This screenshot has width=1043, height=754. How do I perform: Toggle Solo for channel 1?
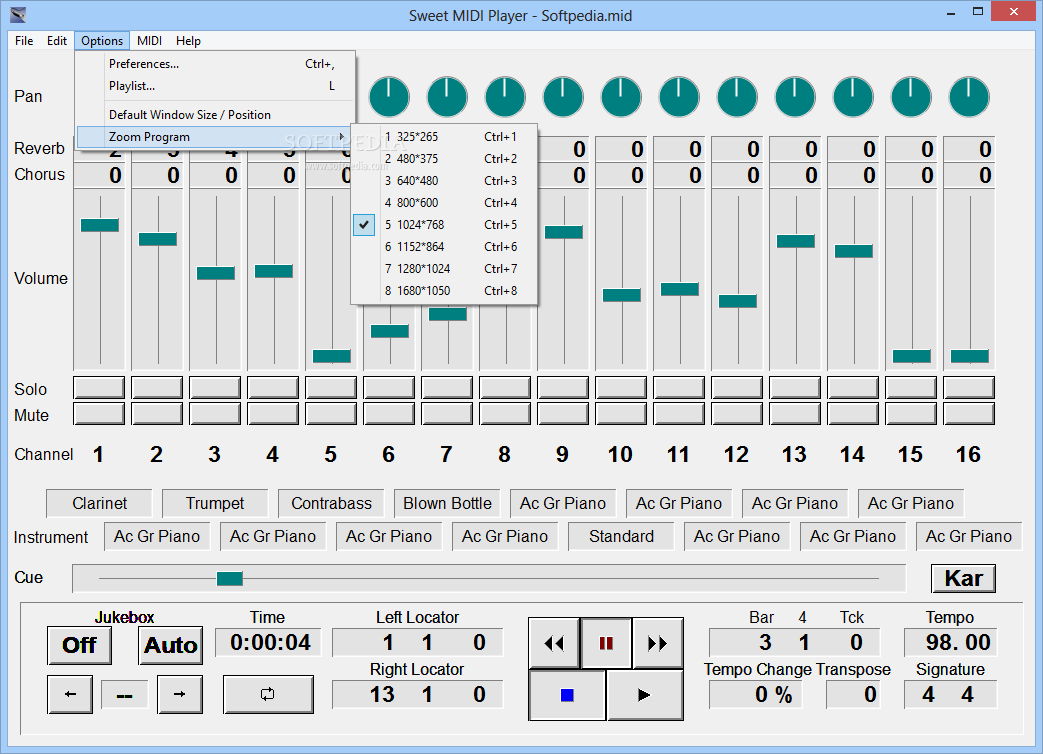[x=99, y=387]
